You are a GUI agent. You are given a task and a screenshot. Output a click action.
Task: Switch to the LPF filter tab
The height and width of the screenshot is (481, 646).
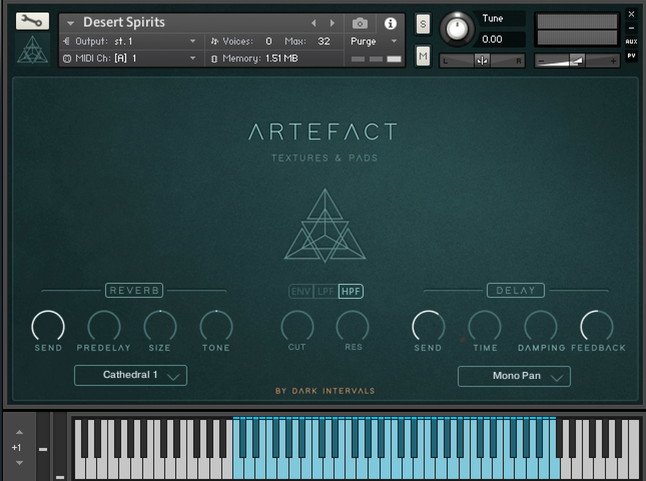tap(325, 291)
